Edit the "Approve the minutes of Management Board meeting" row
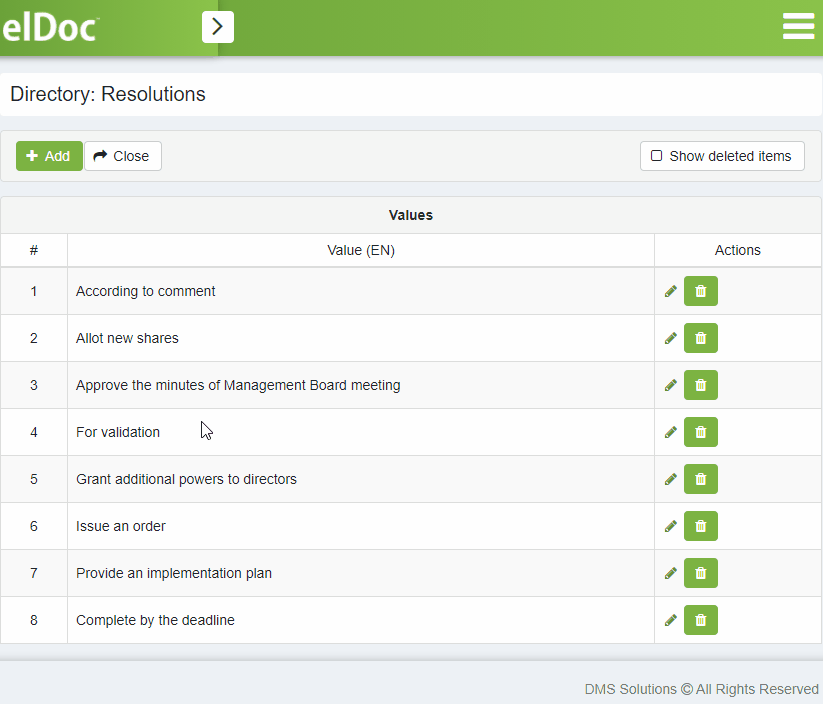This screenshot has width=823, height=704. [x=671, y=385]
